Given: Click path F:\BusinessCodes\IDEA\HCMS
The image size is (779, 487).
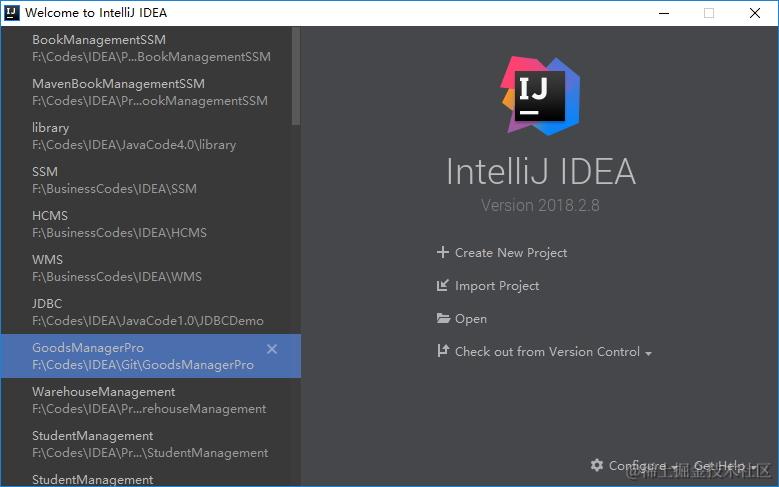Looking at the screenshot, I should point(119,233).
